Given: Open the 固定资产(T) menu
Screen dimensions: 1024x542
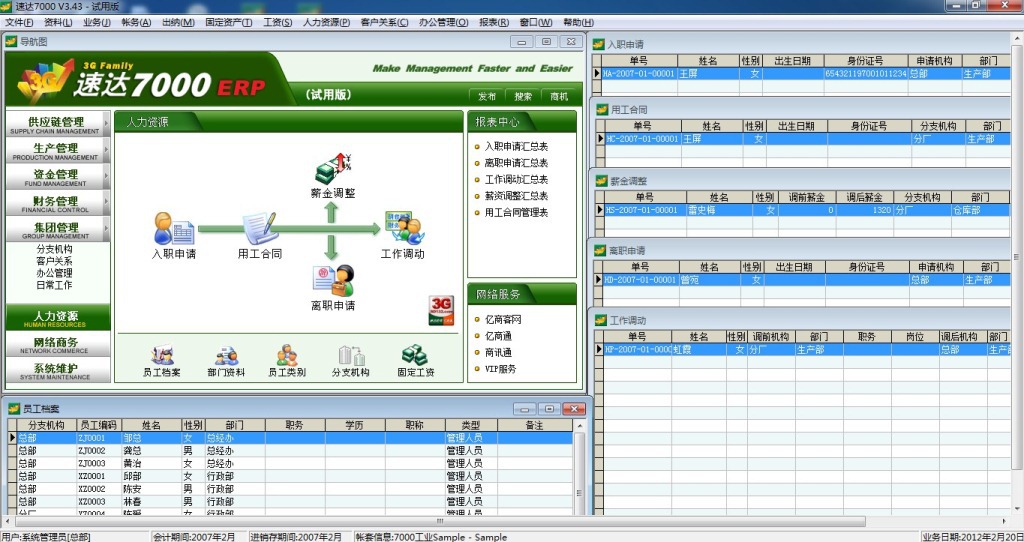Looking at the screenshot, I should coord(229,22).
